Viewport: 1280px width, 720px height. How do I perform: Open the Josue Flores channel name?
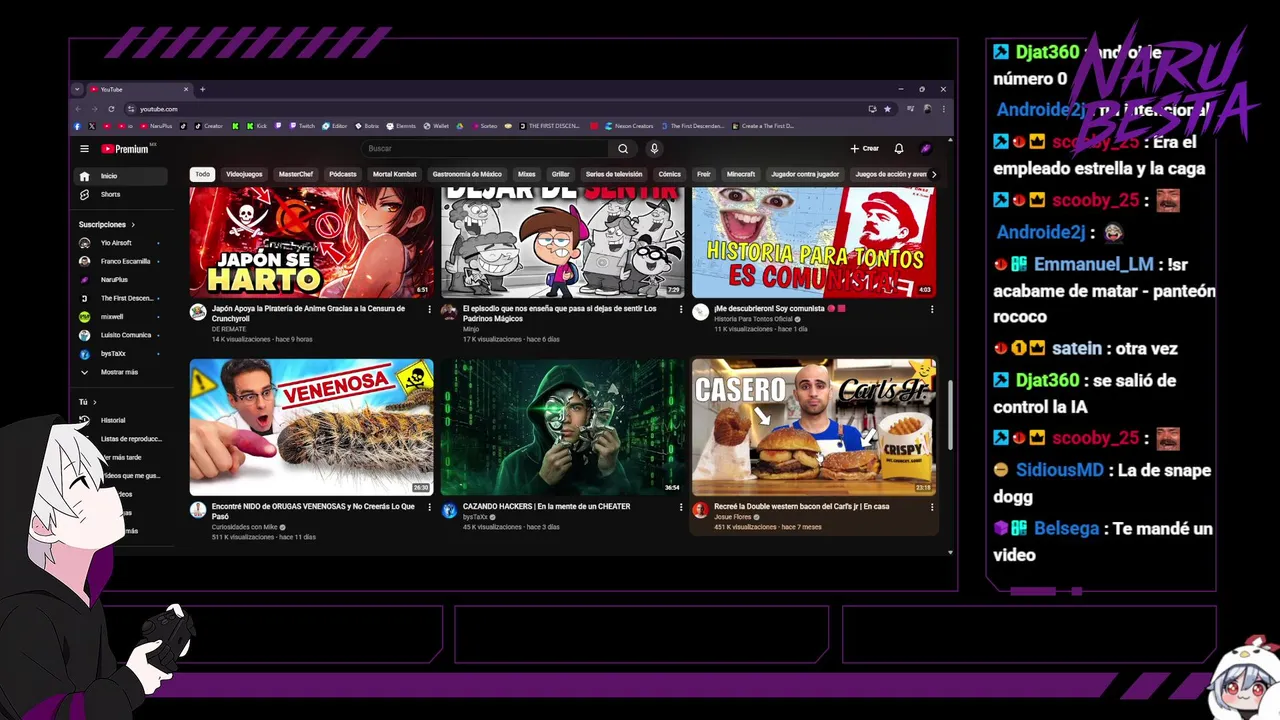pos(732,517)
